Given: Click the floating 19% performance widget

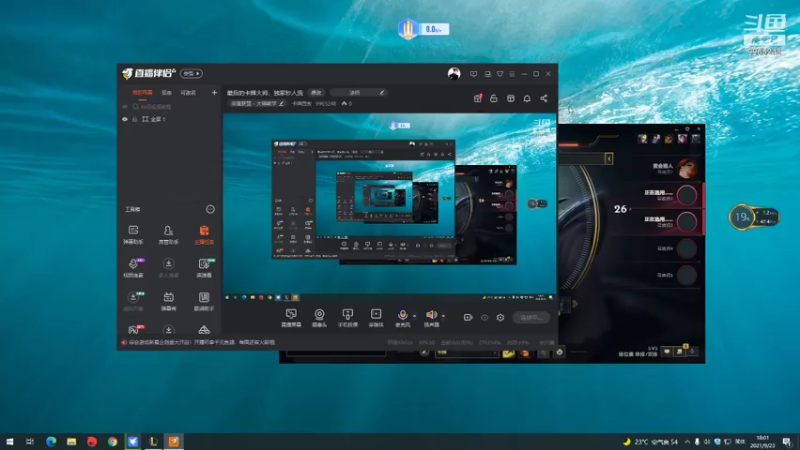Looking at the screenshot, I should click(x=754, y=217).
